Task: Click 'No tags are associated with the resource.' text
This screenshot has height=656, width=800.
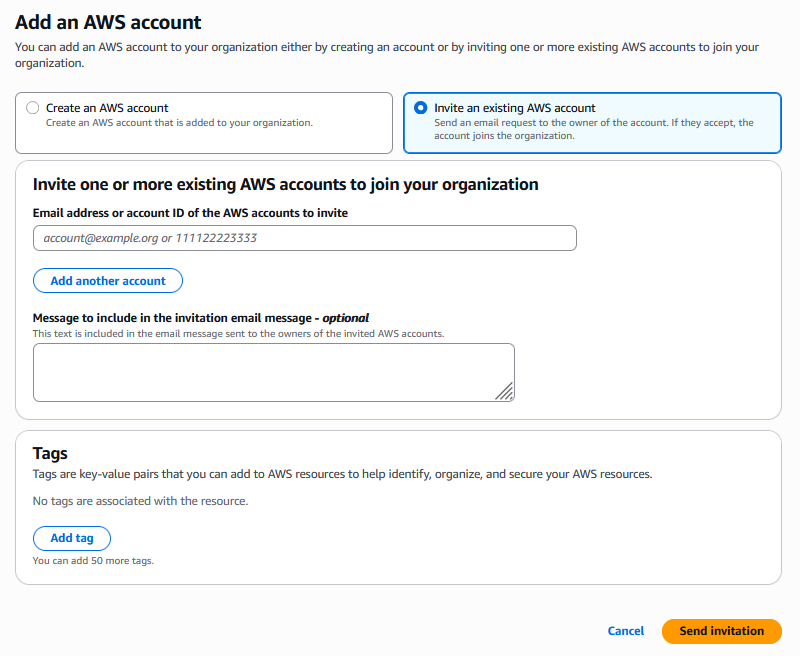Action: [140, 501]
